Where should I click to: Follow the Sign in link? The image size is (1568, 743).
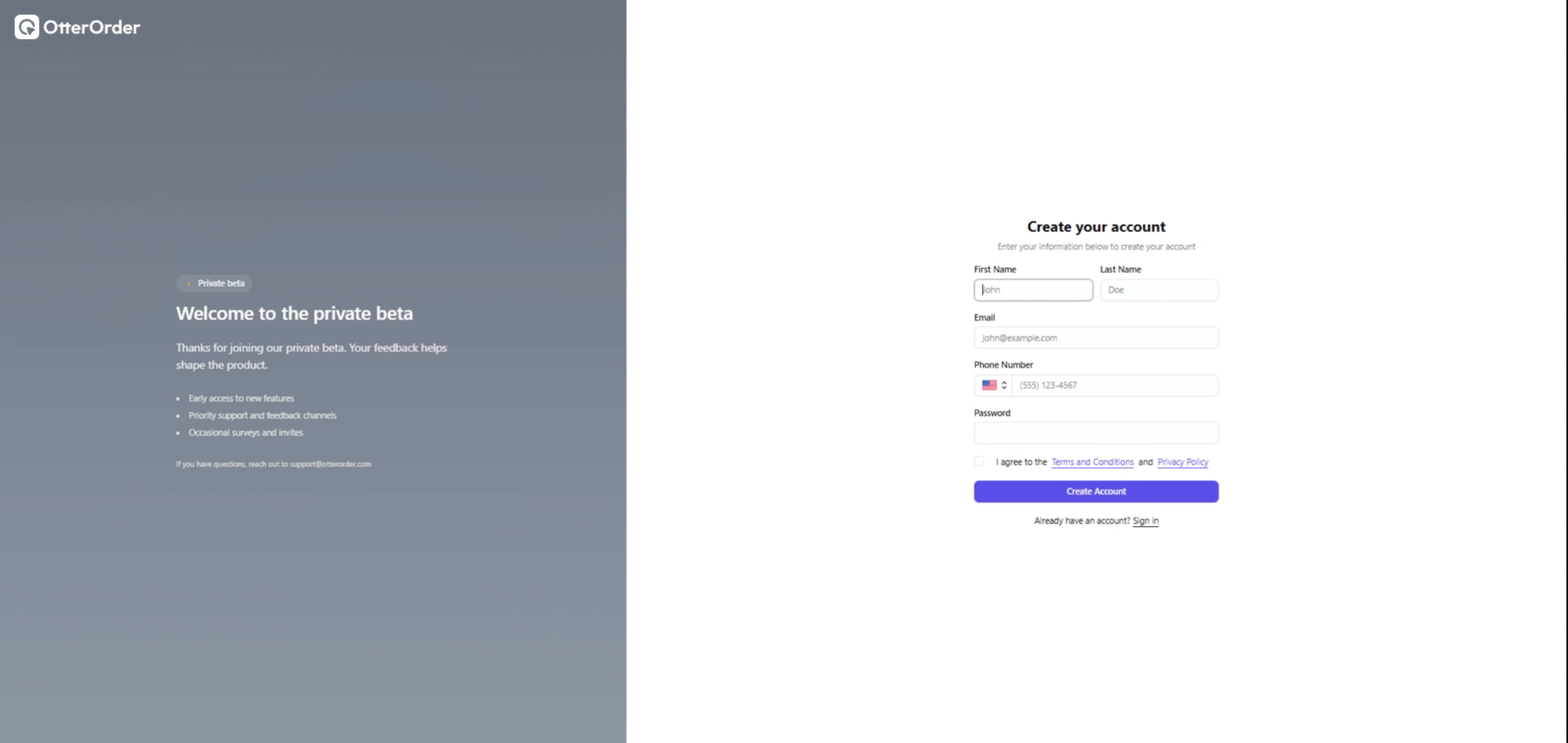coord(1145,521)
